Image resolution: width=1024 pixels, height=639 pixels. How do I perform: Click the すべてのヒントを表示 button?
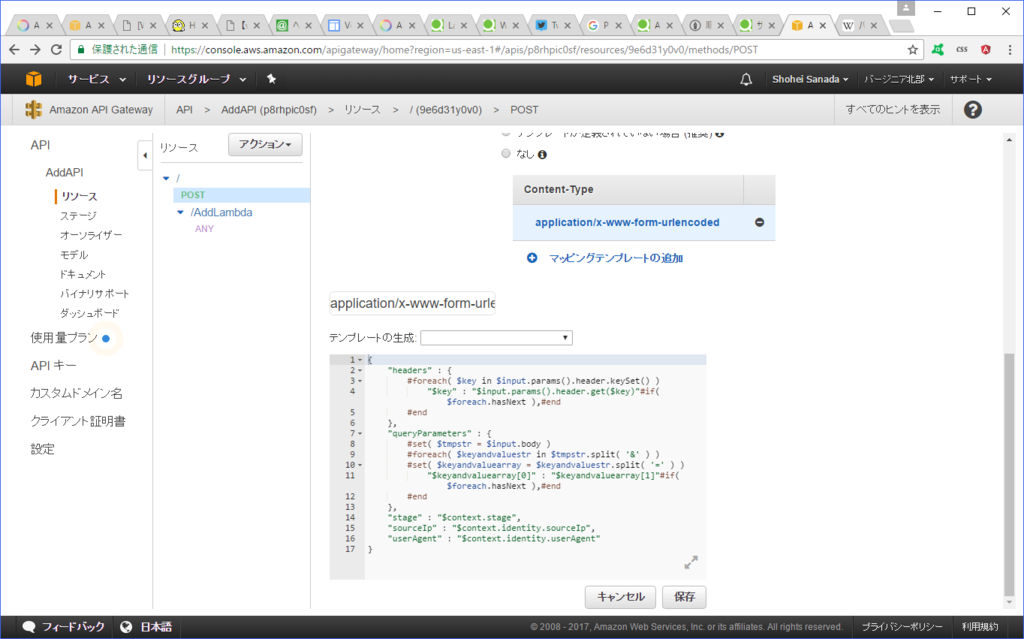(x=893, y=110)
